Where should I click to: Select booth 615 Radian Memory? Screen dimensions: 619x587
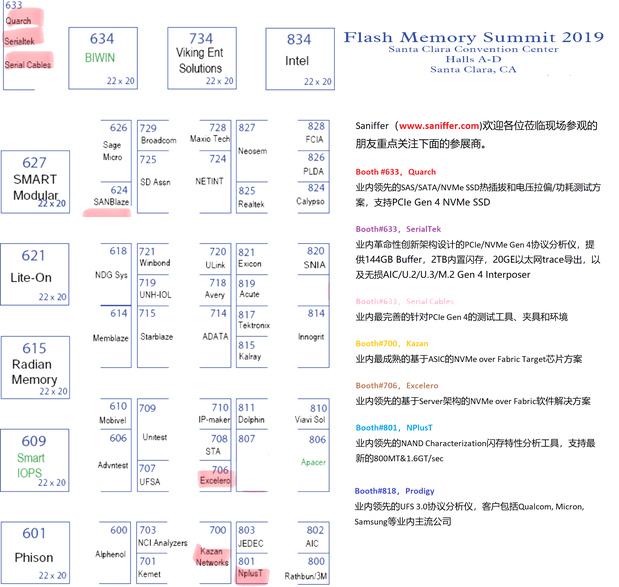35,368
